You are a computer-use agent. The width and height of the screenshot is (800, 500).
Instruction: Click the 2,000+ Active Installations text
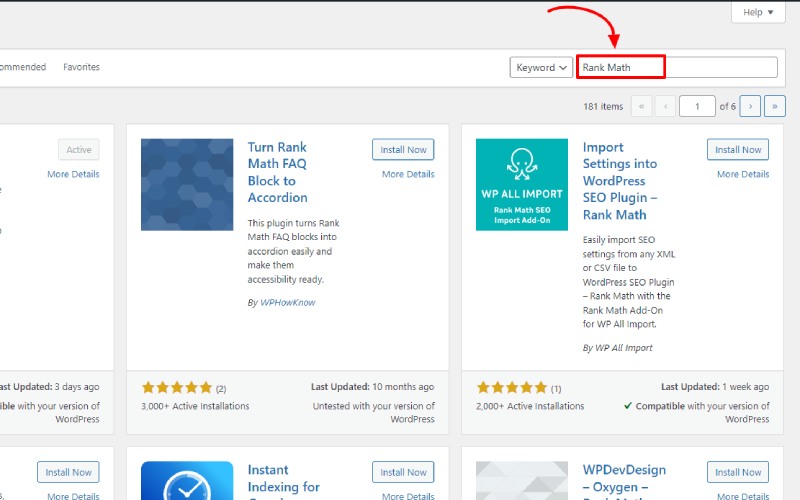tap(530, 406)
